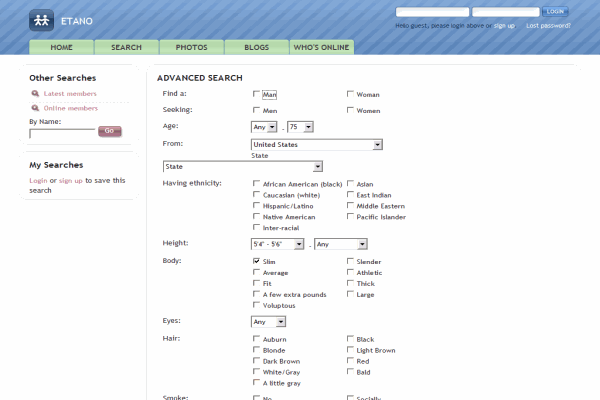Open the Home tab

point(61,47)
